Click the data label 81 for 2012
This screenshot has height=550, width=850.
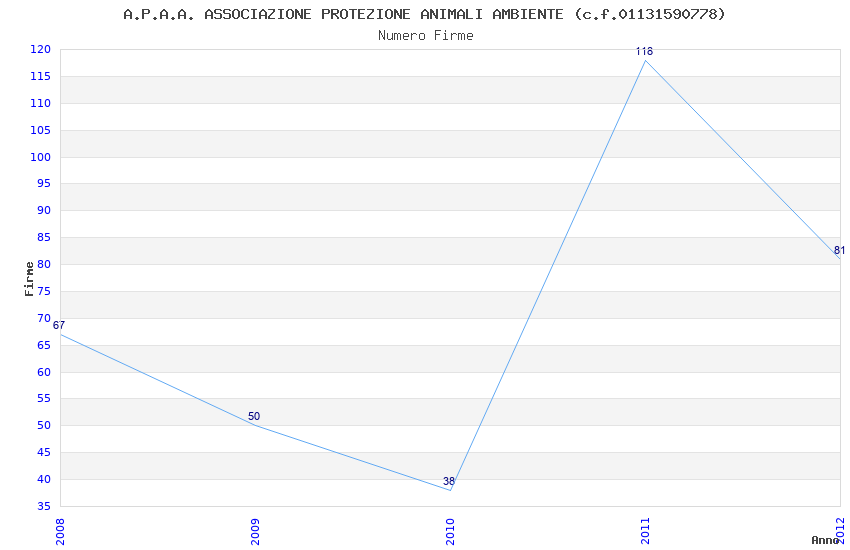[839, 250]
